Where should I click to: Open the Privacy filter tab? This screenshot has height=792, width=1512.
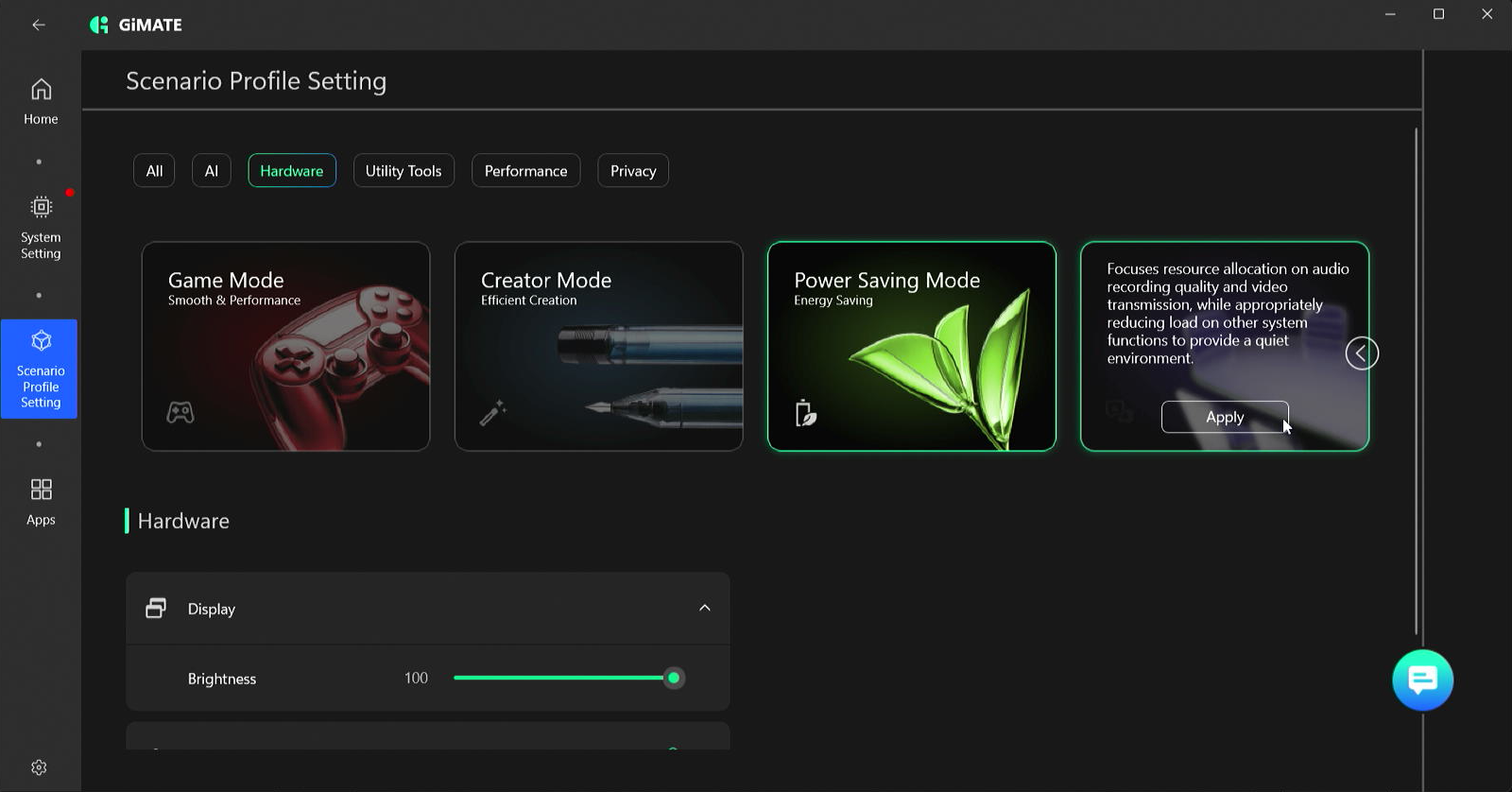pos(633,171)
